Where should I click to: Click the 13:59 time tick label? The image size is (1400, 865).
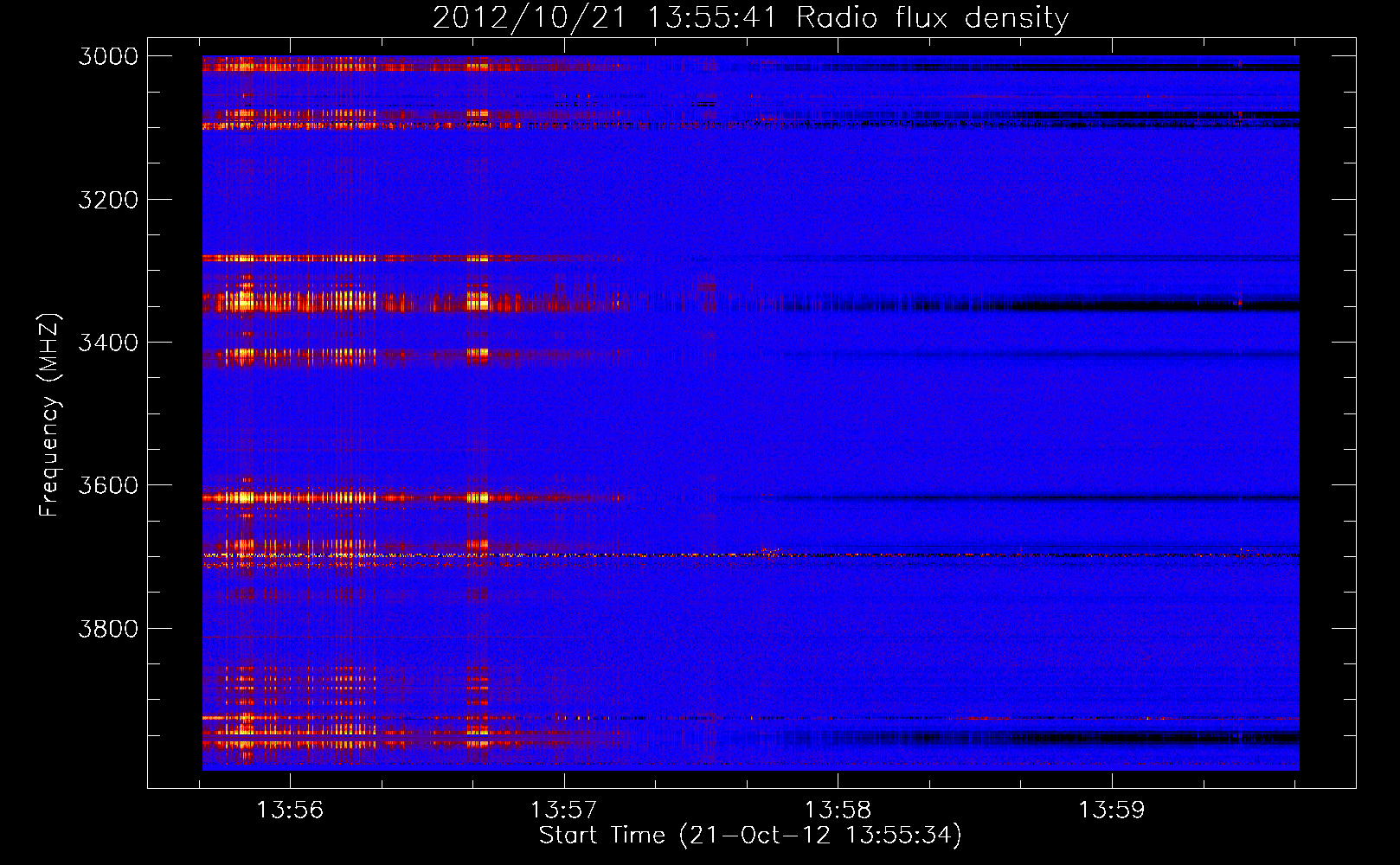click(x=1111, y=810)
